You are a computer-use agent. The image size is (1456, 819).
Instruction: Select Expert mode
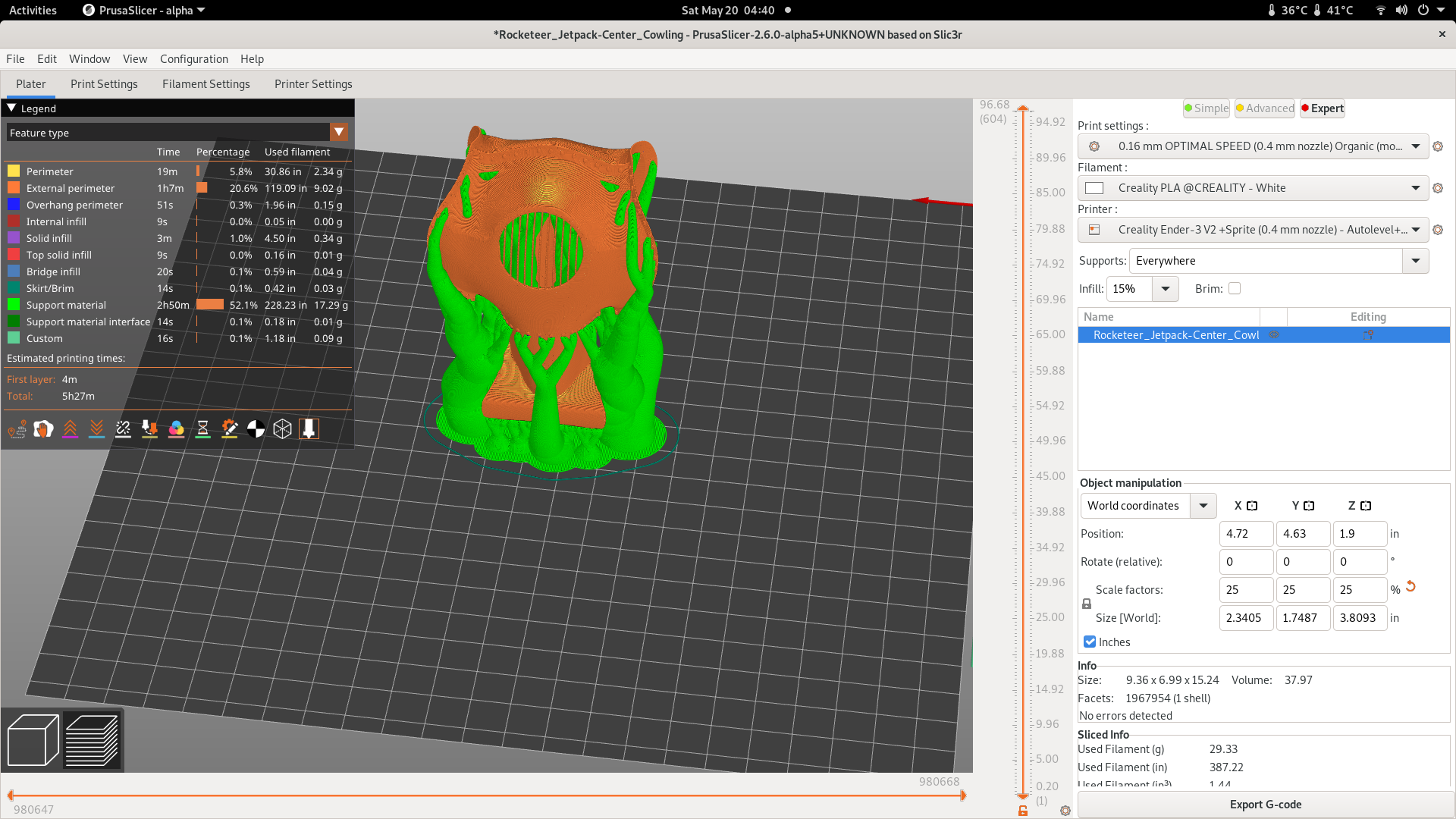click(1323, 108)
